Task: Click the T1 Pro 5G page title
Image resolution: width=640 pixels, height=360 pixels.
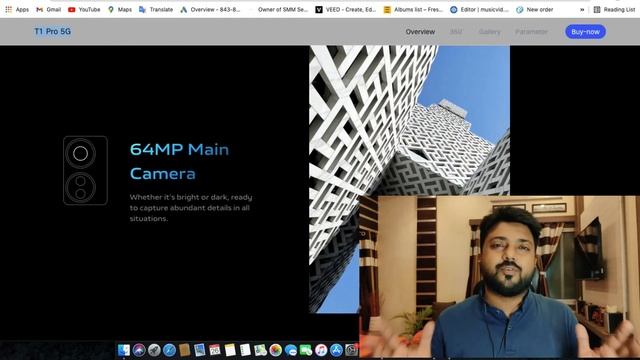Action: tap(53, 31)
